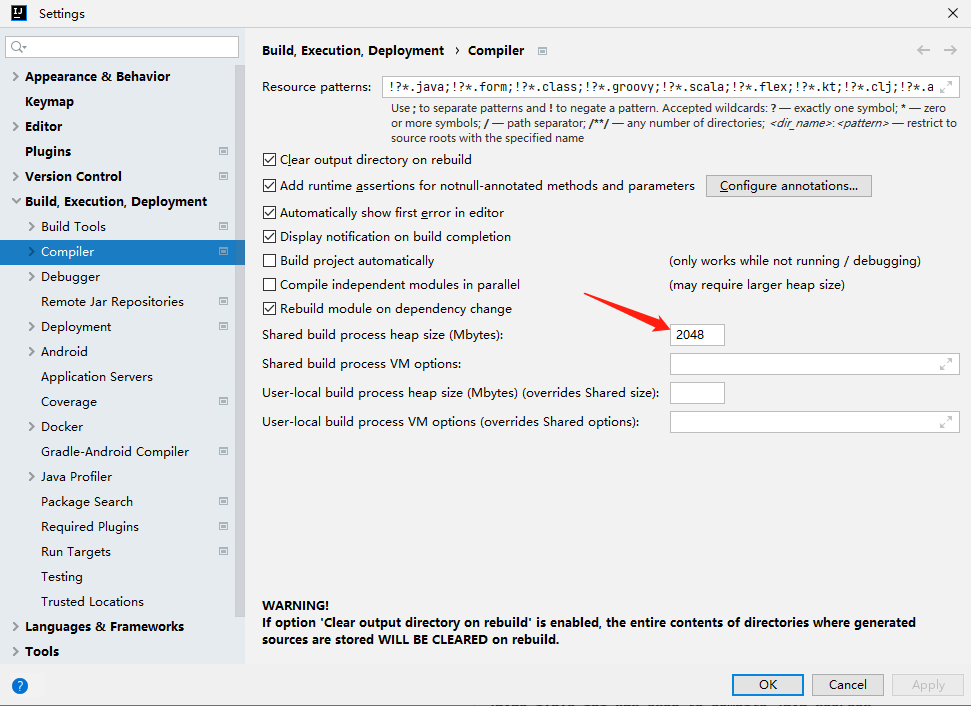Image resolution: width=971 pixels, height=706 pixels.
Task: Expand Appearance & Behavior section
Action: (15, 76)
